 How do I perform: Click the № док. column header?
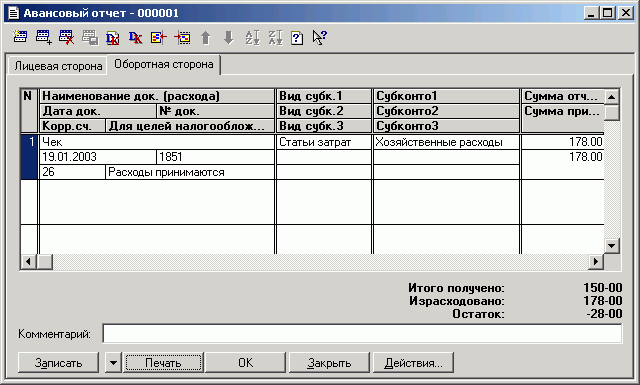(216, 111)
